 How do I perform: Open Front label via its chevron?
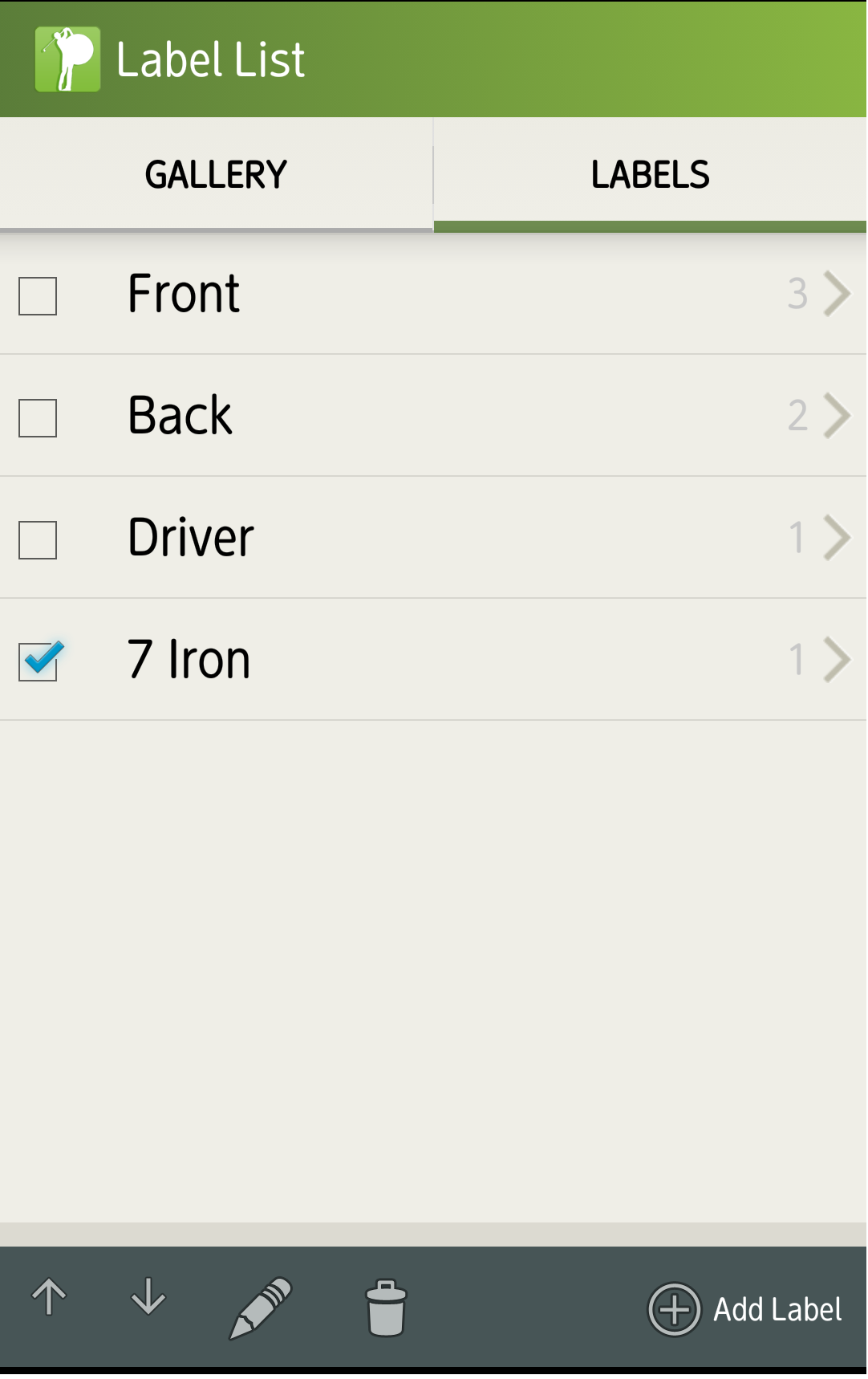point(838,295)
